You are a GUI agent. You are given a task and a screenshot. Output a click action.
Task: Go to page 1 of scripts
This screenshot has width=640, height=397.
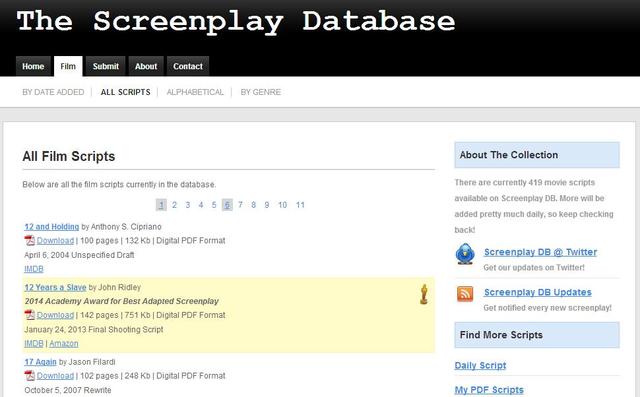click(x=161, y=205)
